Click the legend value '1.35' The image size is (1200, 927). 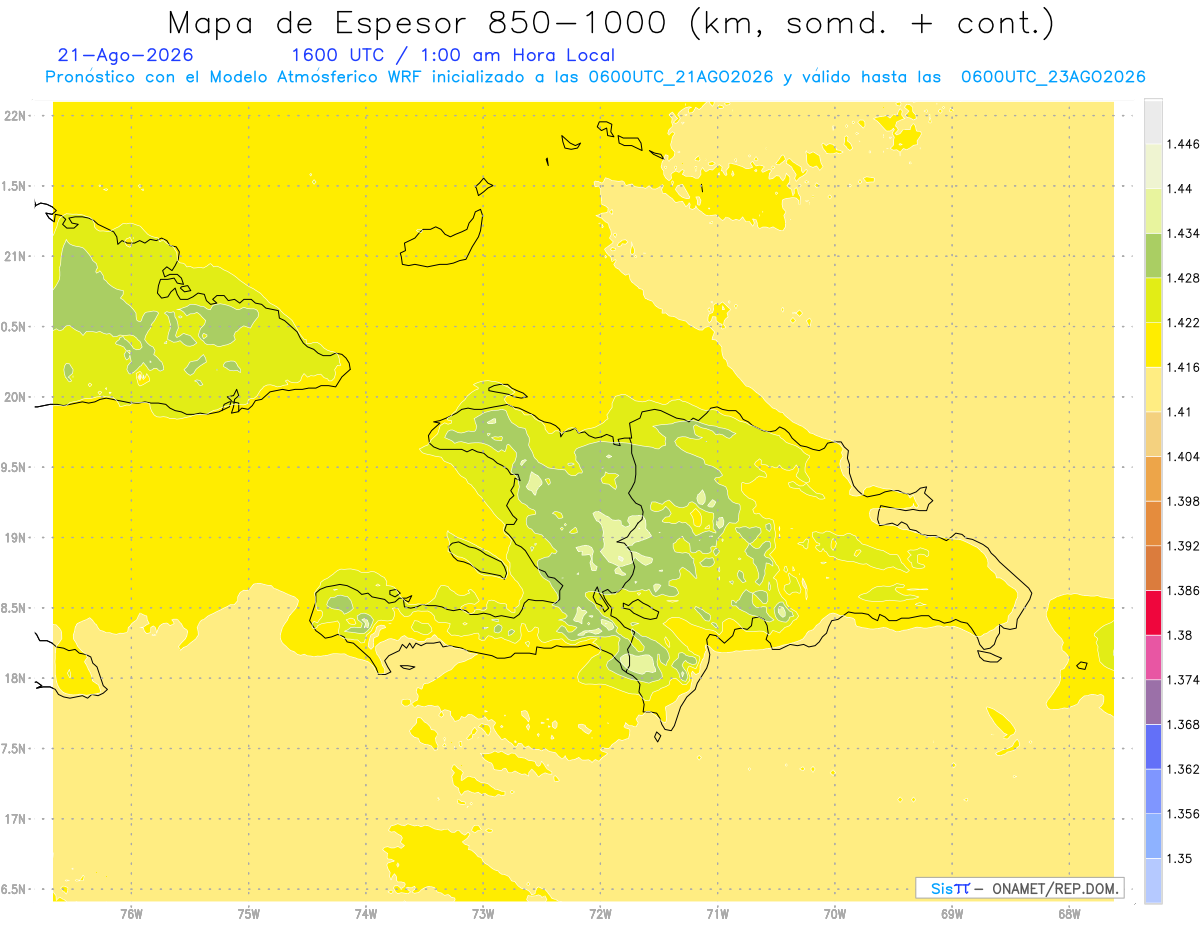click(1179, 858)
